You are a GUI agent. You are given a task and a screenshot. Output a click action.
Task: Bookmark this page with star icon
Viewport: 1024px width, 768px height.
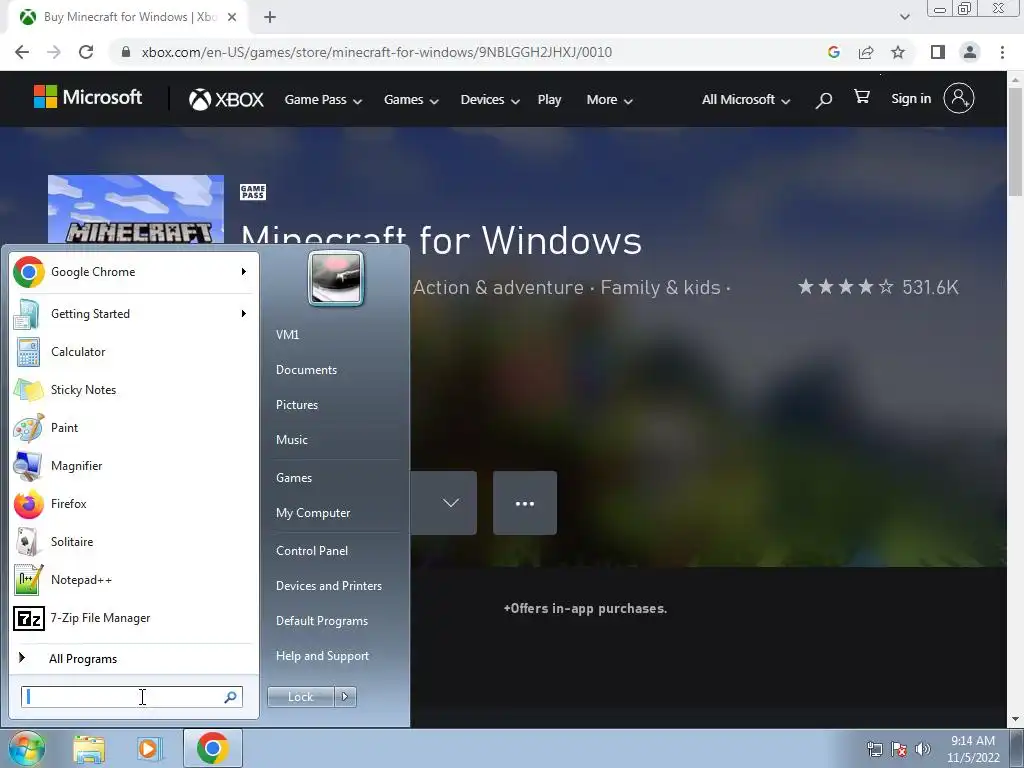tap(898, 52)
